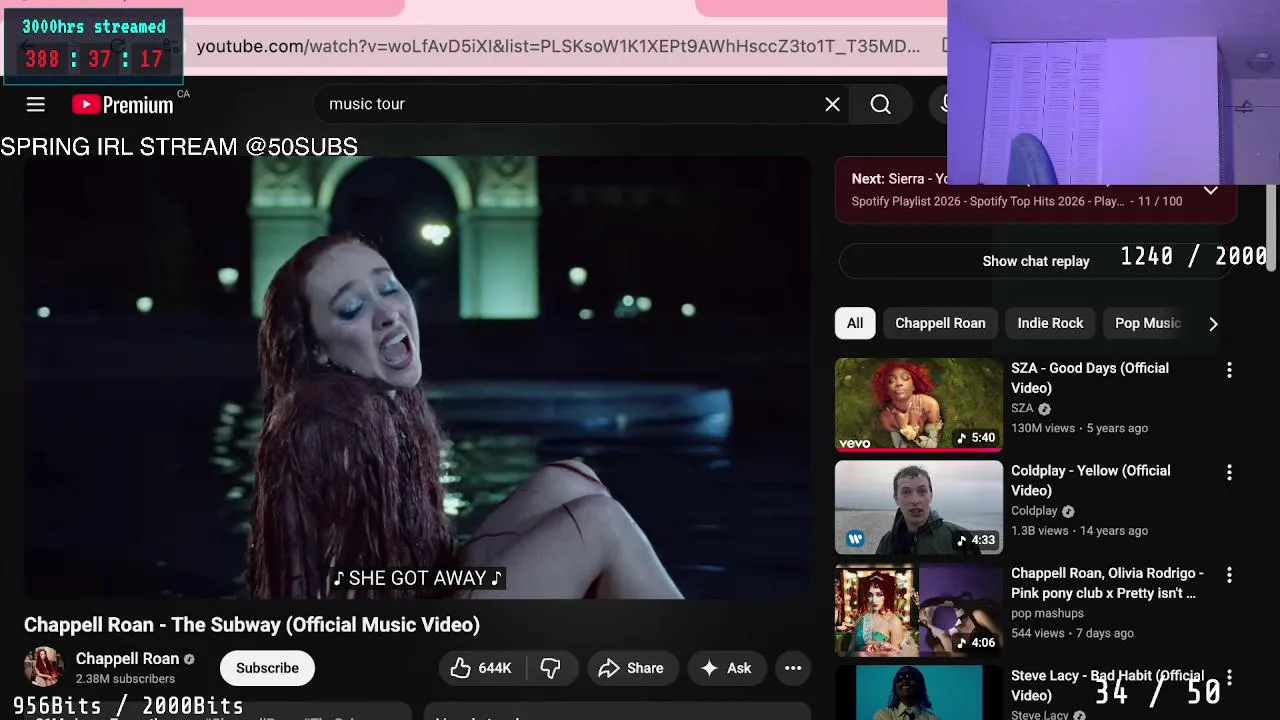Open the Ask AI button

click(726, 668)
